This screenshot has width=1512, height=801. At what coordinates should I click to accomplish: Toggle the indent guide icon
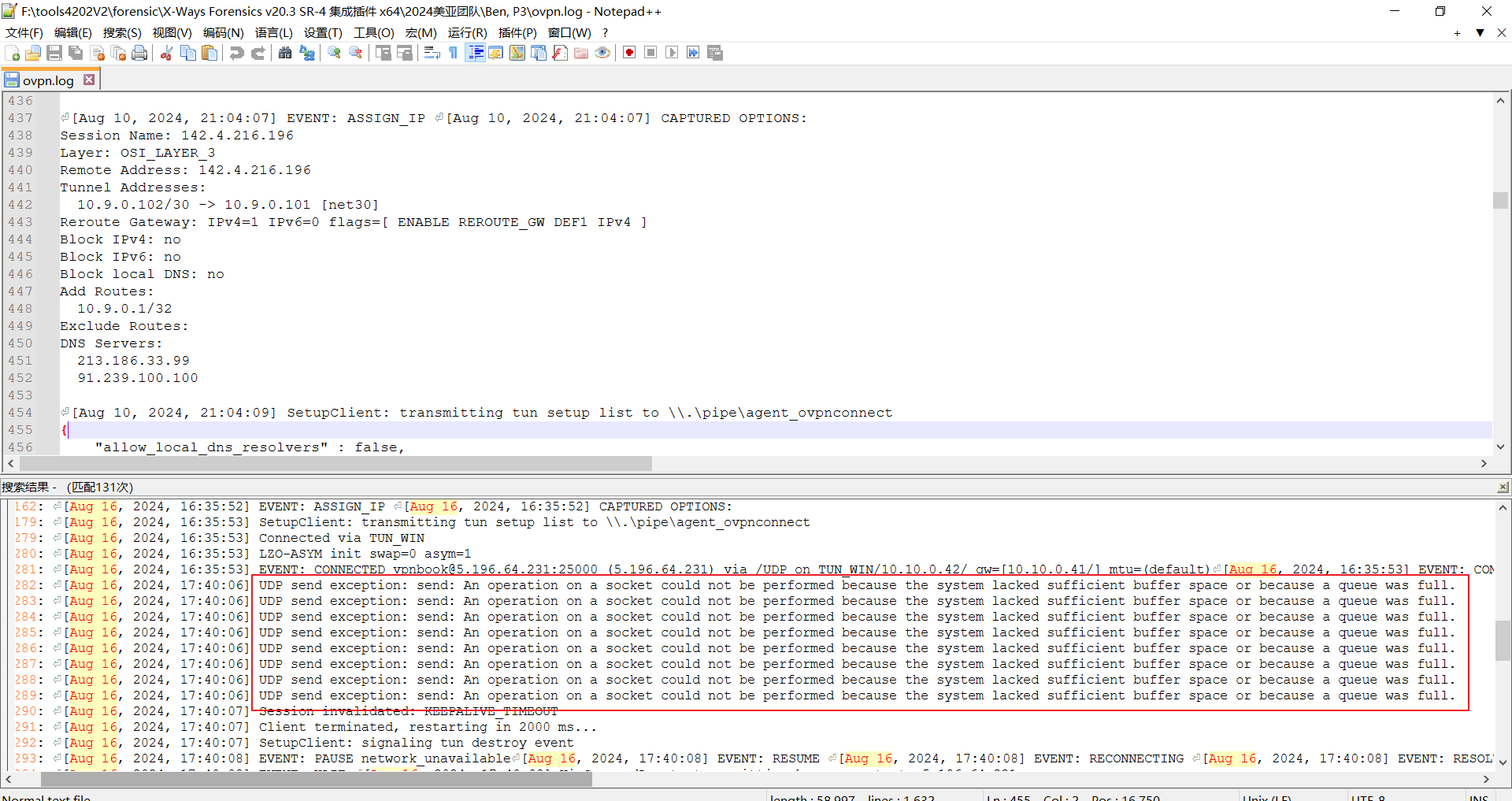click(475, 53)
